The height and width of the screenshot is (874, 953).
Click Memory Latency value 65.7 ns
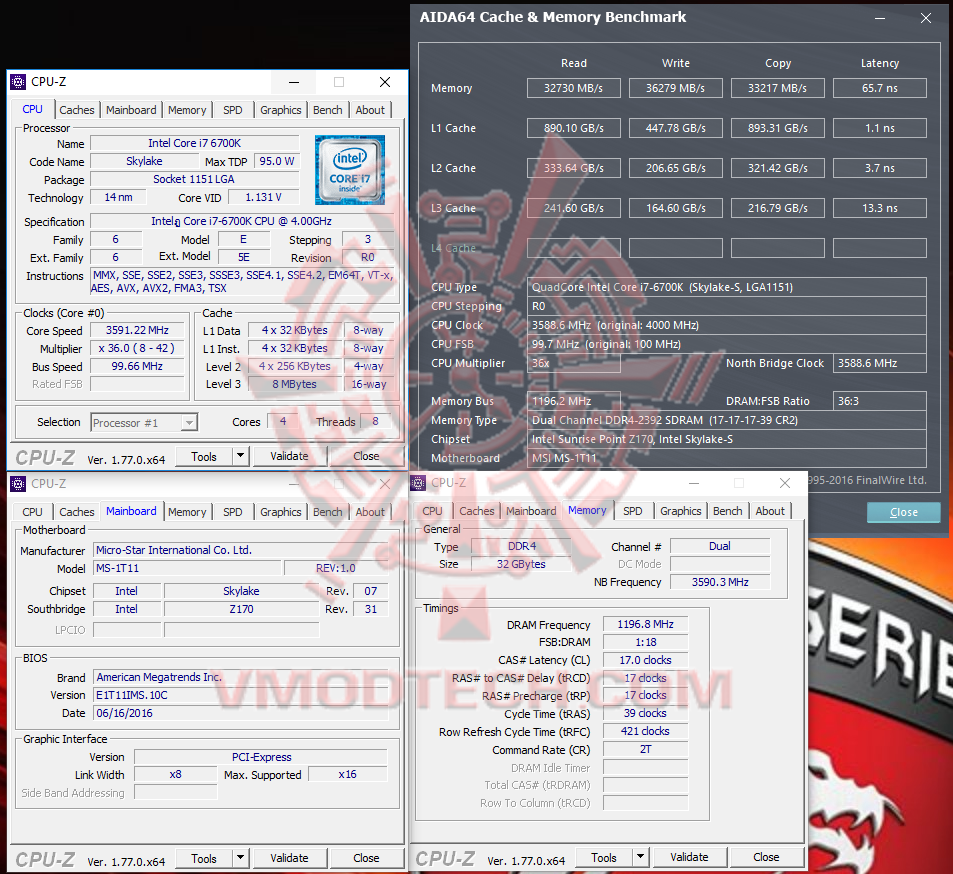pyautogui.click(x=880, y=88)
